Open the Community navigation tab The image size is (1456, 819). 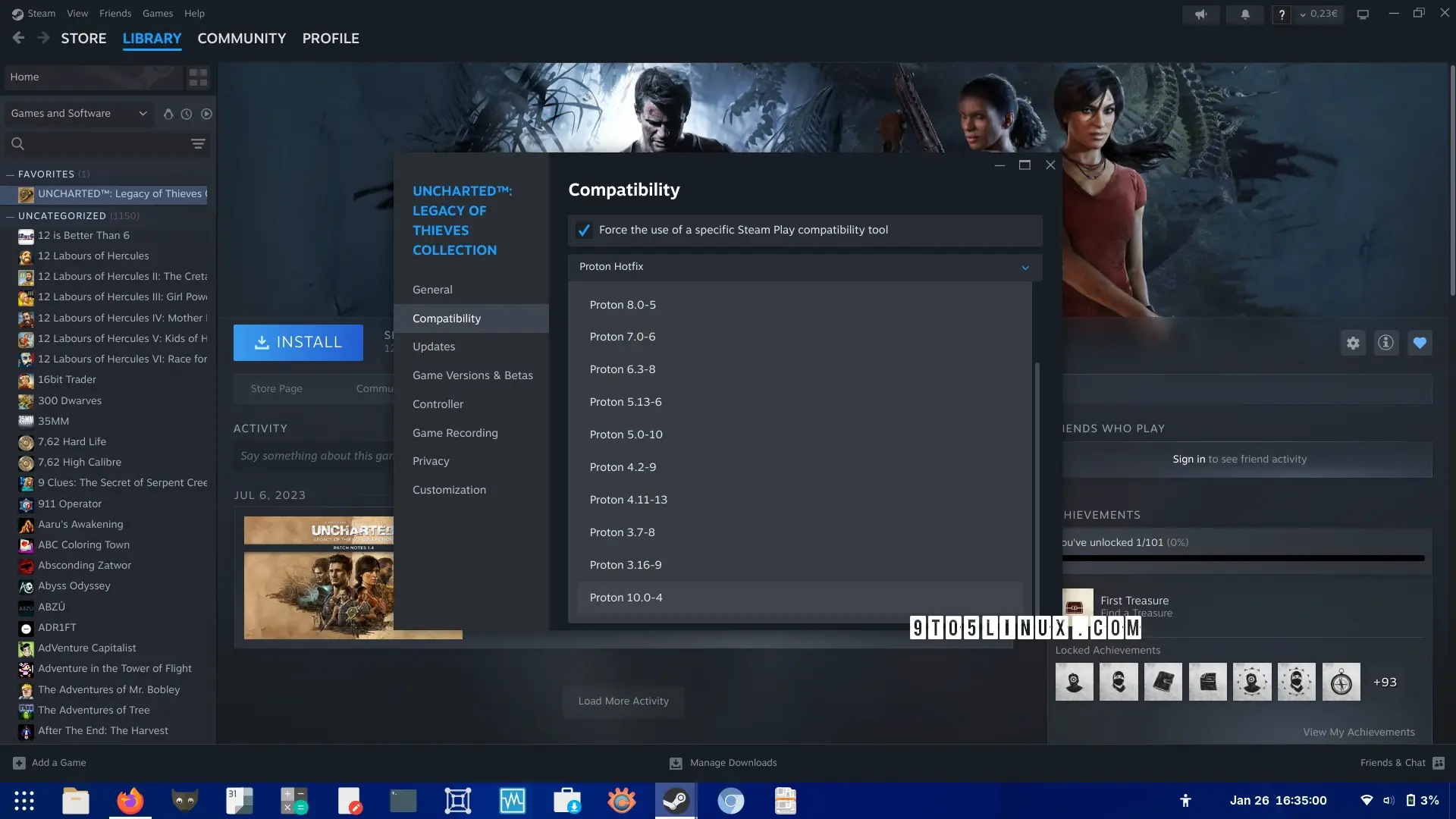(x=241, y=39)
